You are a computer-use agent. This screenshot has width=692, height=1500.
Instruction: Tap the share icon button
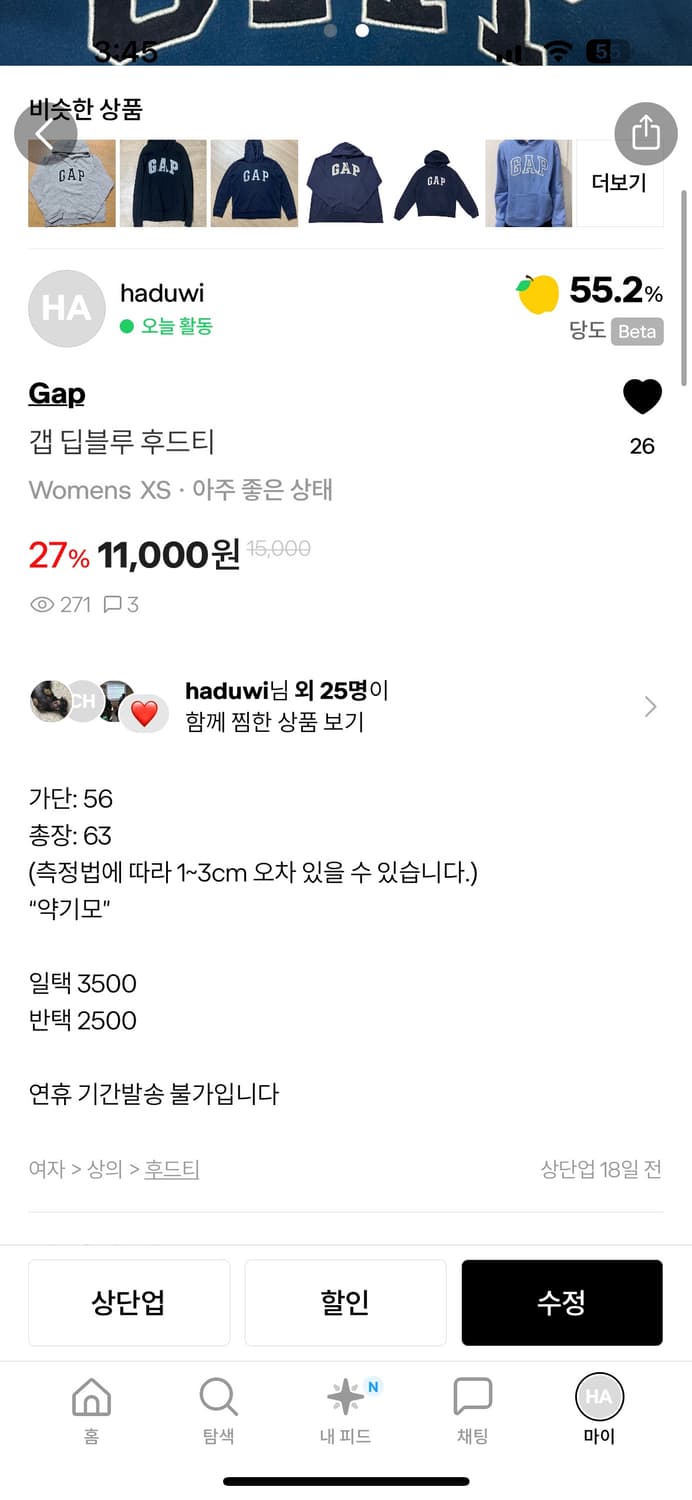pos(645,133)
